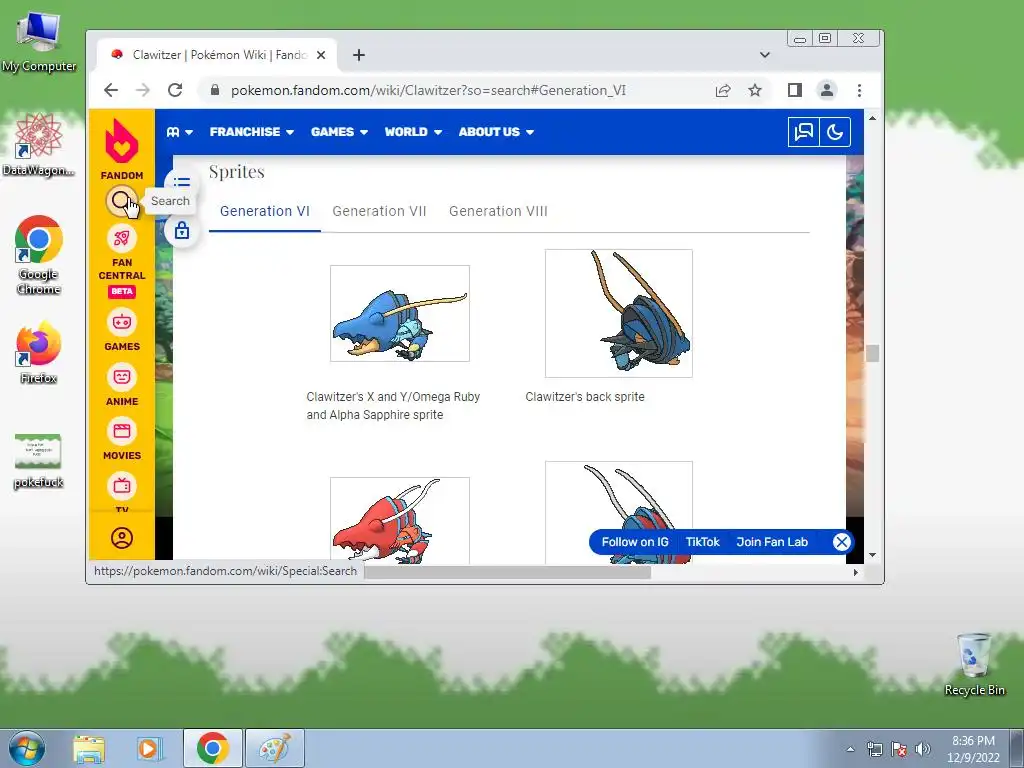This screenshot has width=1024, height=768.
Task: Bookmark this page star icon
Action: [755, 90]
